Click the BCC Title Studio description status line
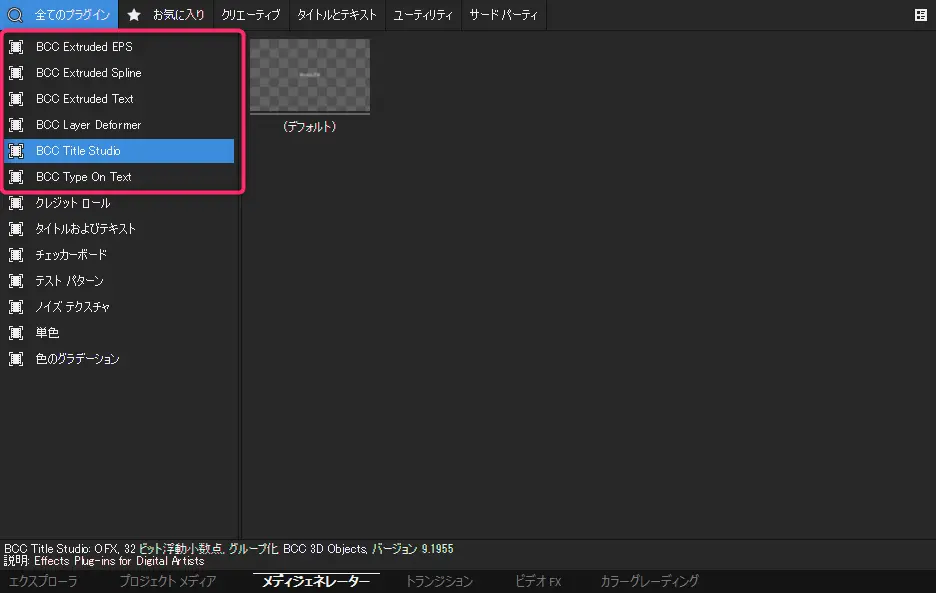 (229, 549)
